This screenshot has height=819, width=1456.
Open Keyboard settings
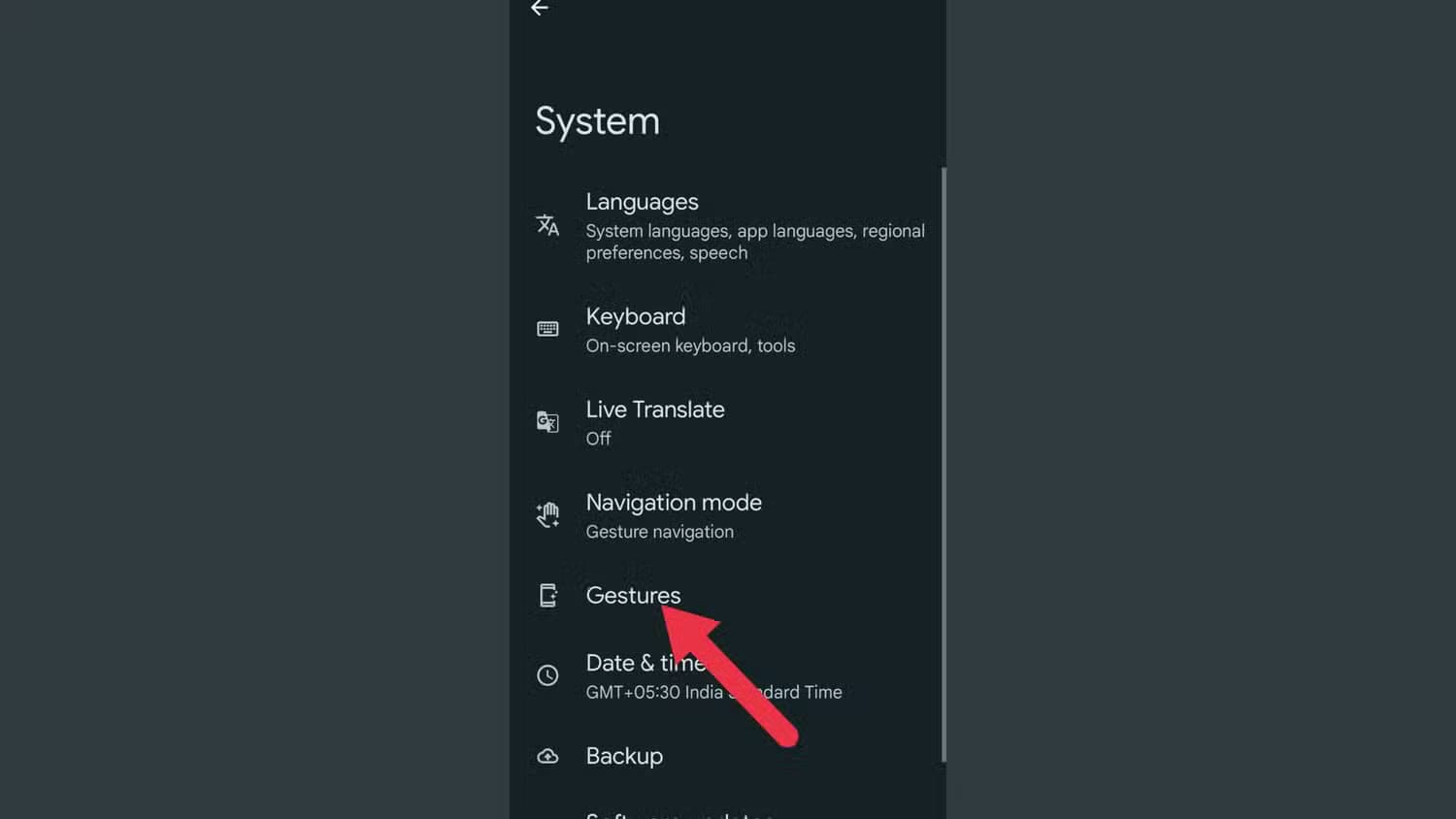(x=728, y=330)
